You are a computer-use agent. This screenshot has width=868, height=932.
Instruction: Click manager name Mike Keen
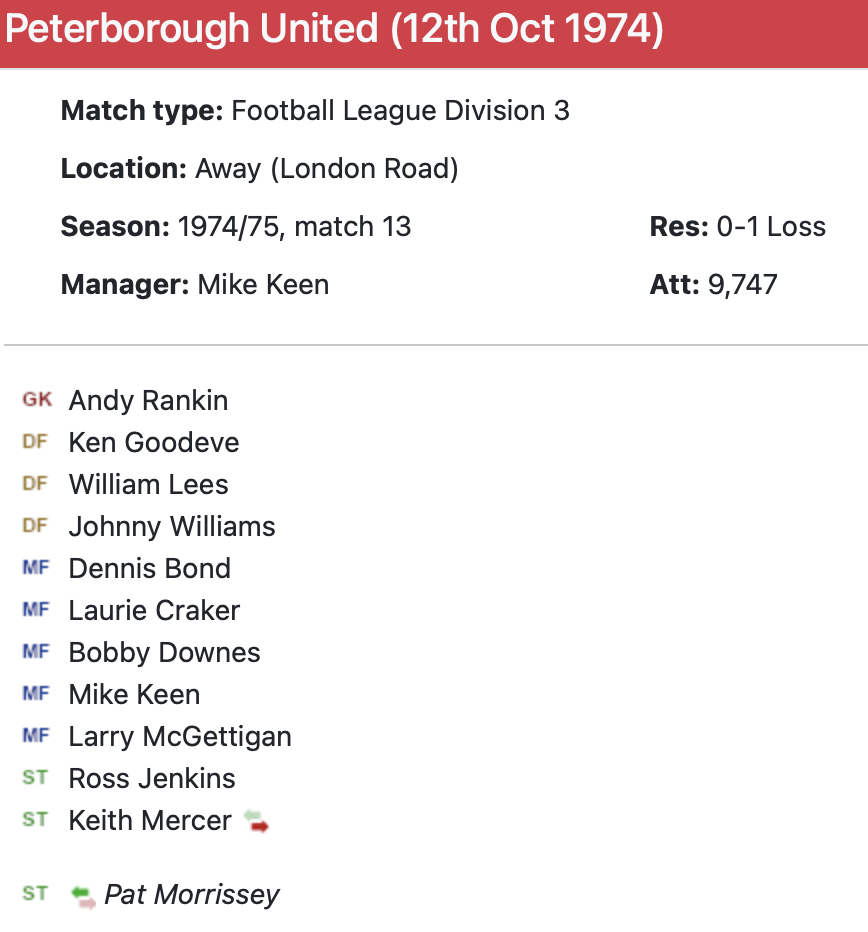pyautogui.click(x=263, y=284)
